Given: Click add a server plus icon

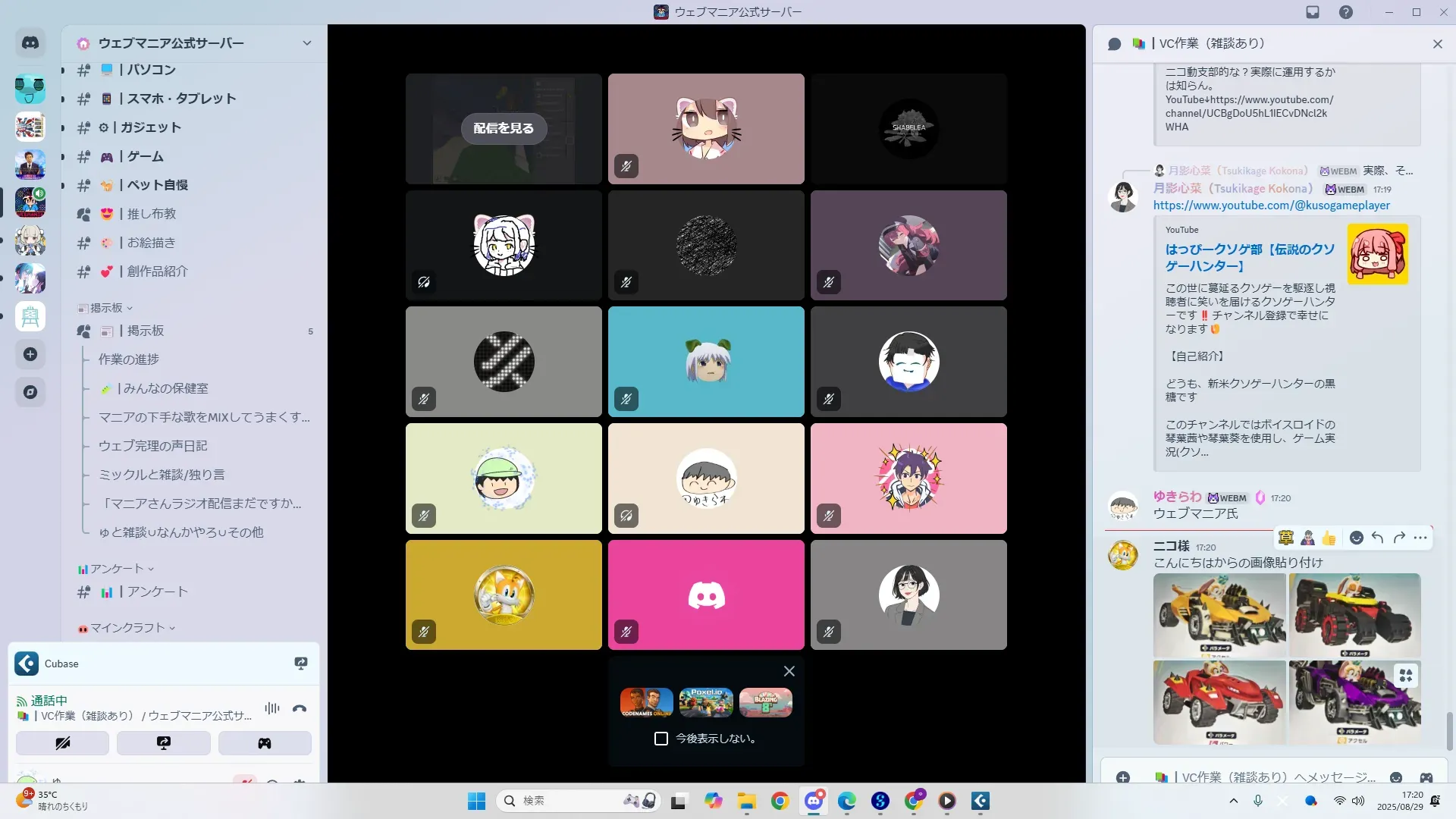Looking at the screenshot, I should pyautogui.click(x=30, y=354).
